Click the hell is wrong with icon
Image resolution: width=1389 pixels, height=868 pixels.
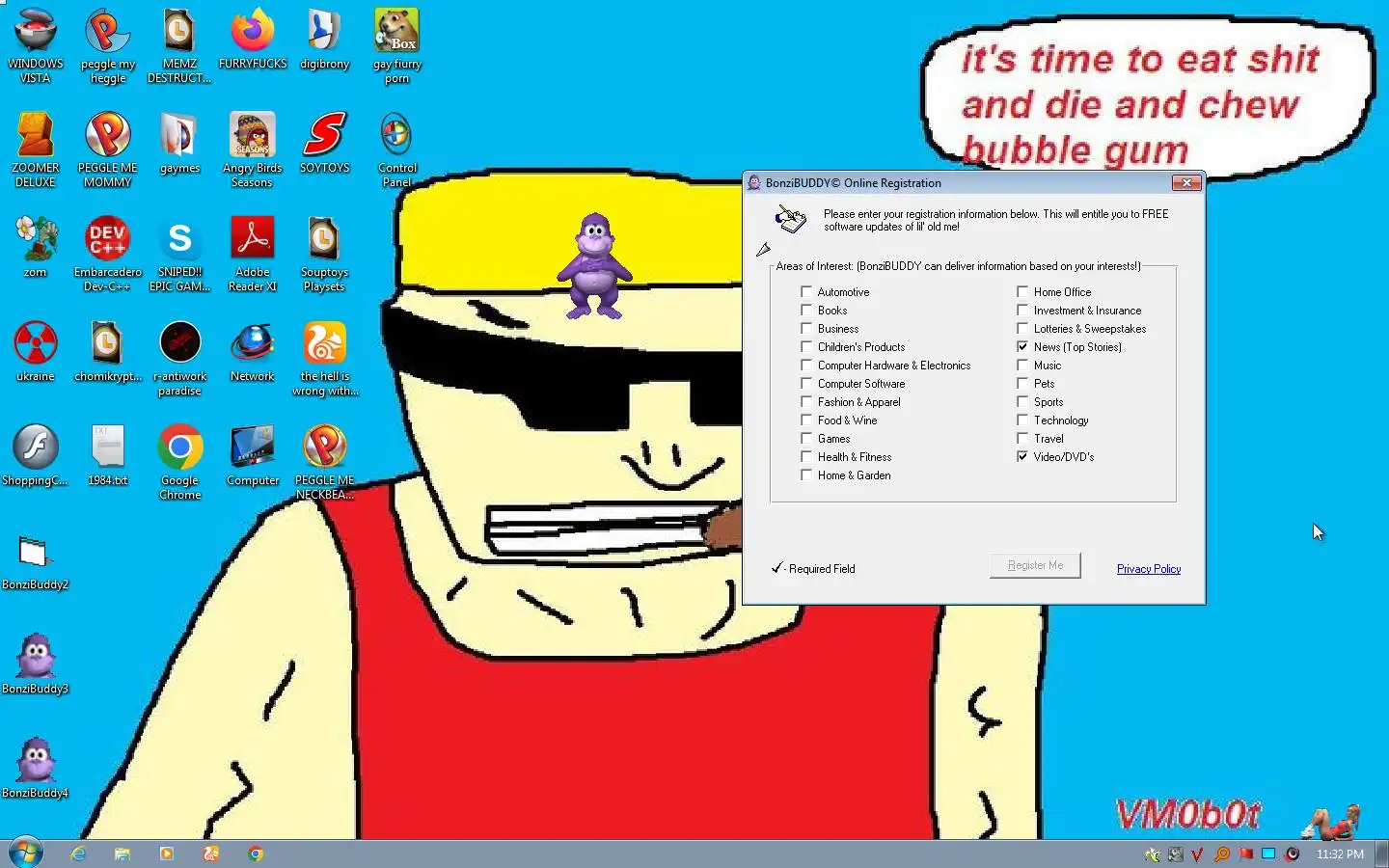click(x=324, y=358)
